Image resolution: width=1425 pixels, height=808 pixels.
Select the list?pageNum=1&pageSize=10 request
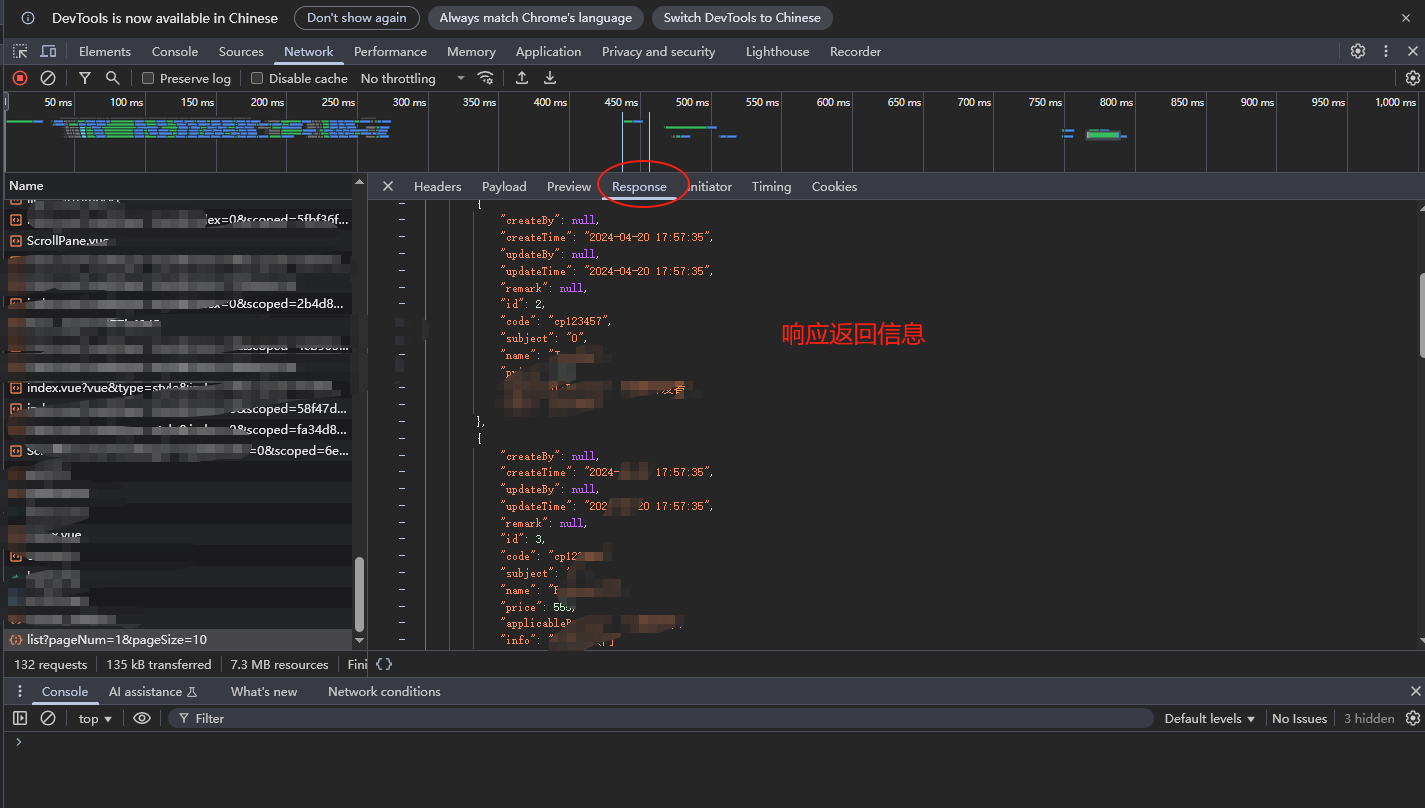[178, 639]
